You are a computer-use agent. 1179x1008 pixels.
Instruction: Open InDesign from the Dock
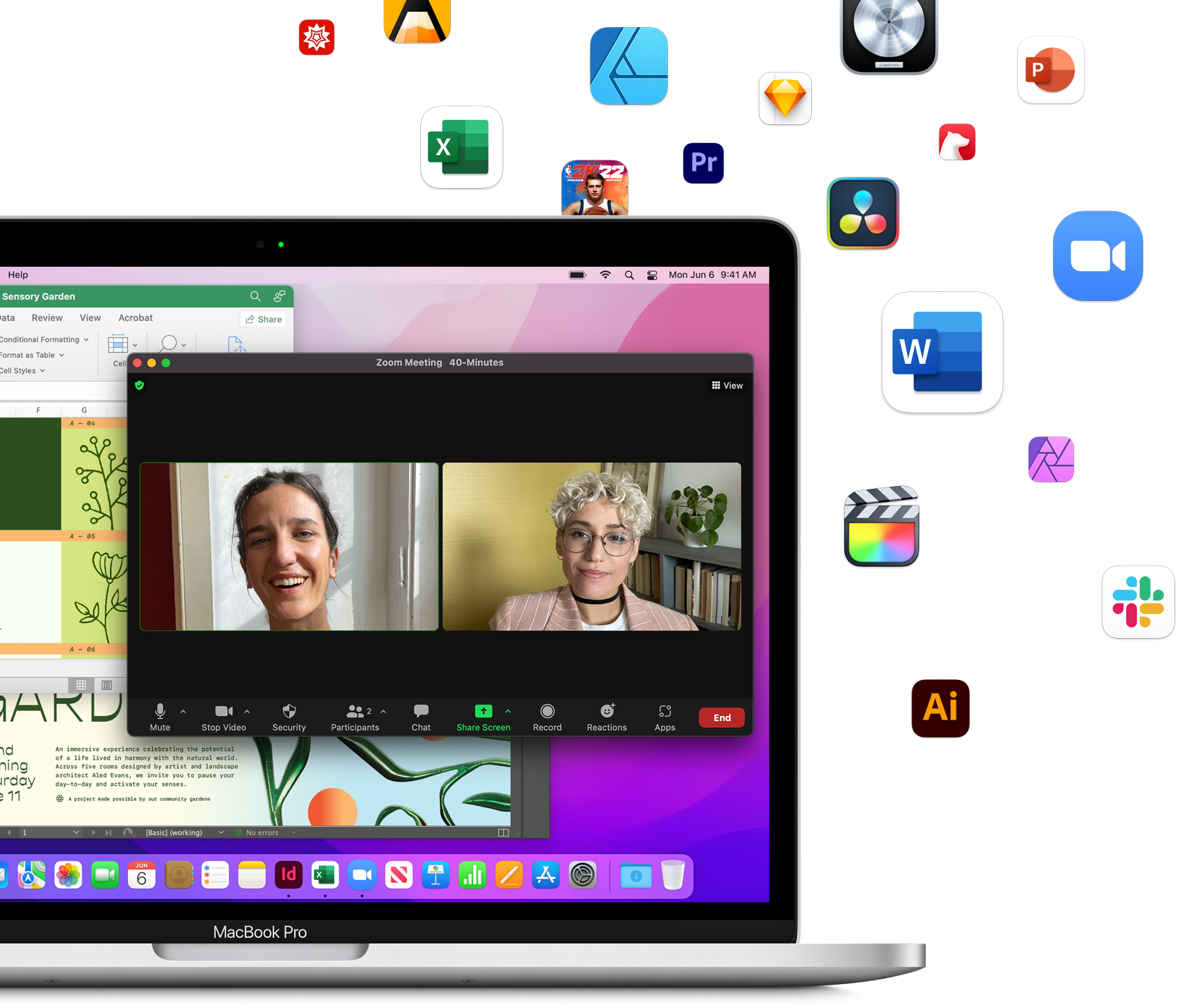pos(288,875)
